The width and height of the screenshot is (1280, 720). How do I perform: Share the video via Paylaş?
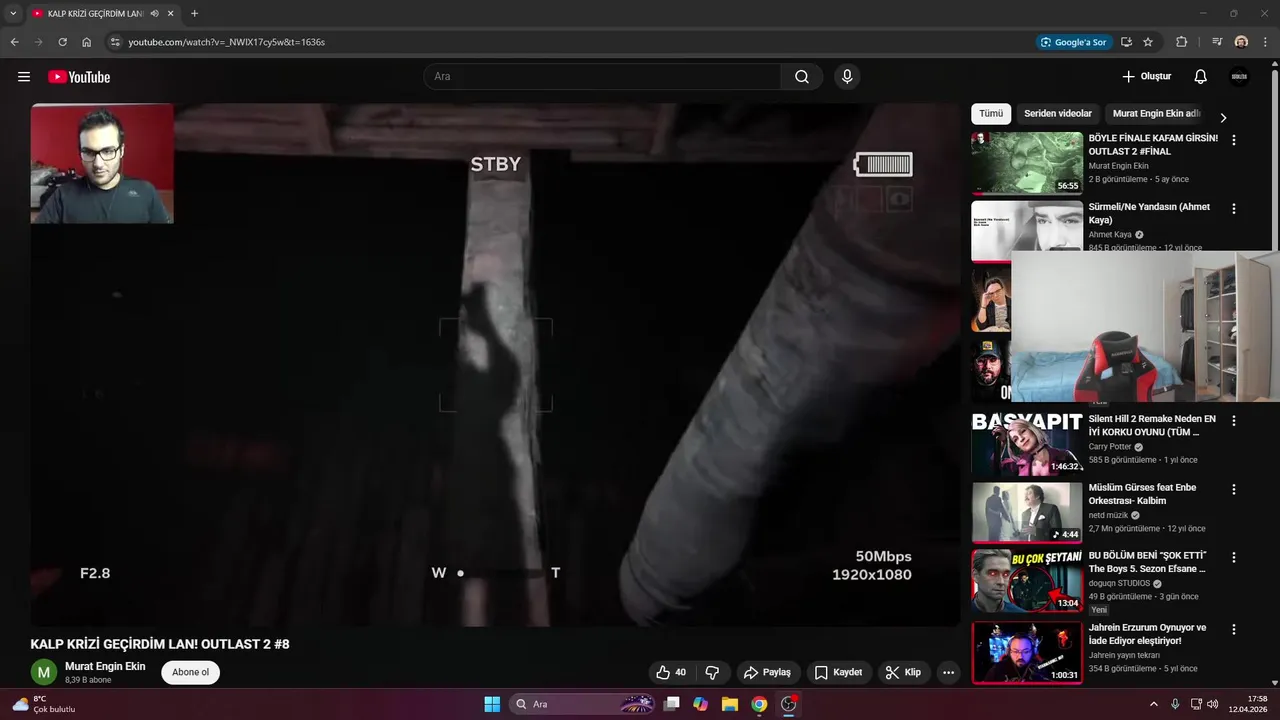click(x=767, y=672)
